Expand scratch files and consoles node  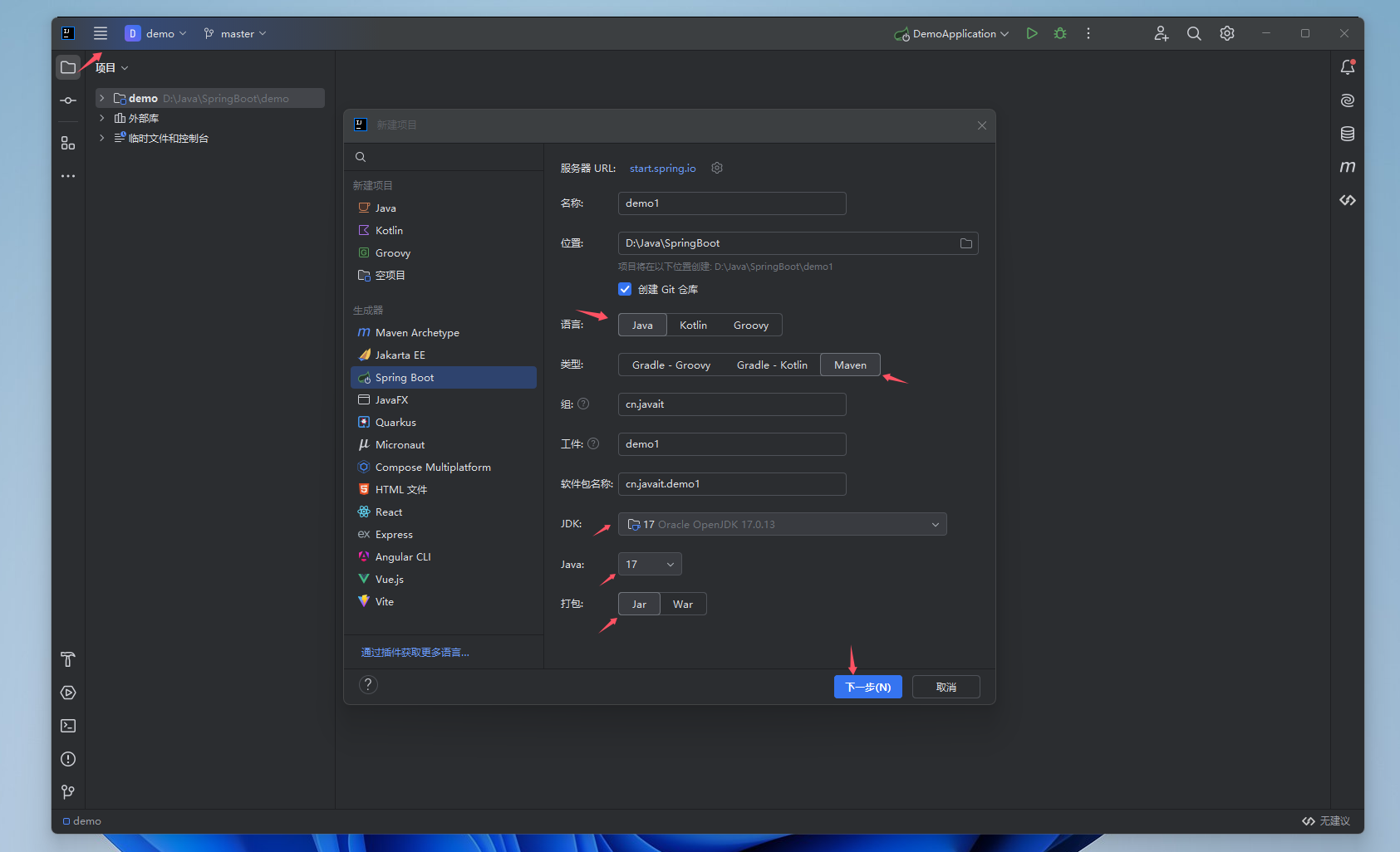(102, 138)
